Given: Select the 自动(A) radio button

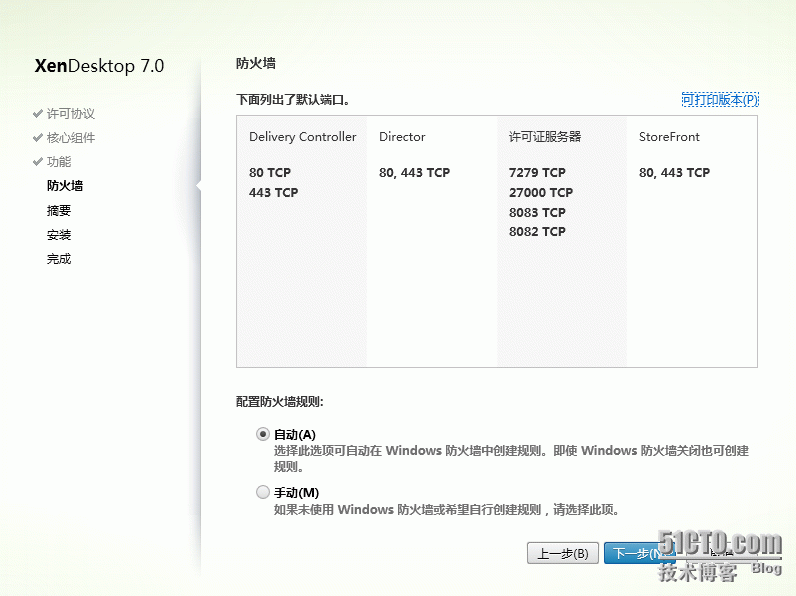Looking at the screenshot, I should 262,434.
